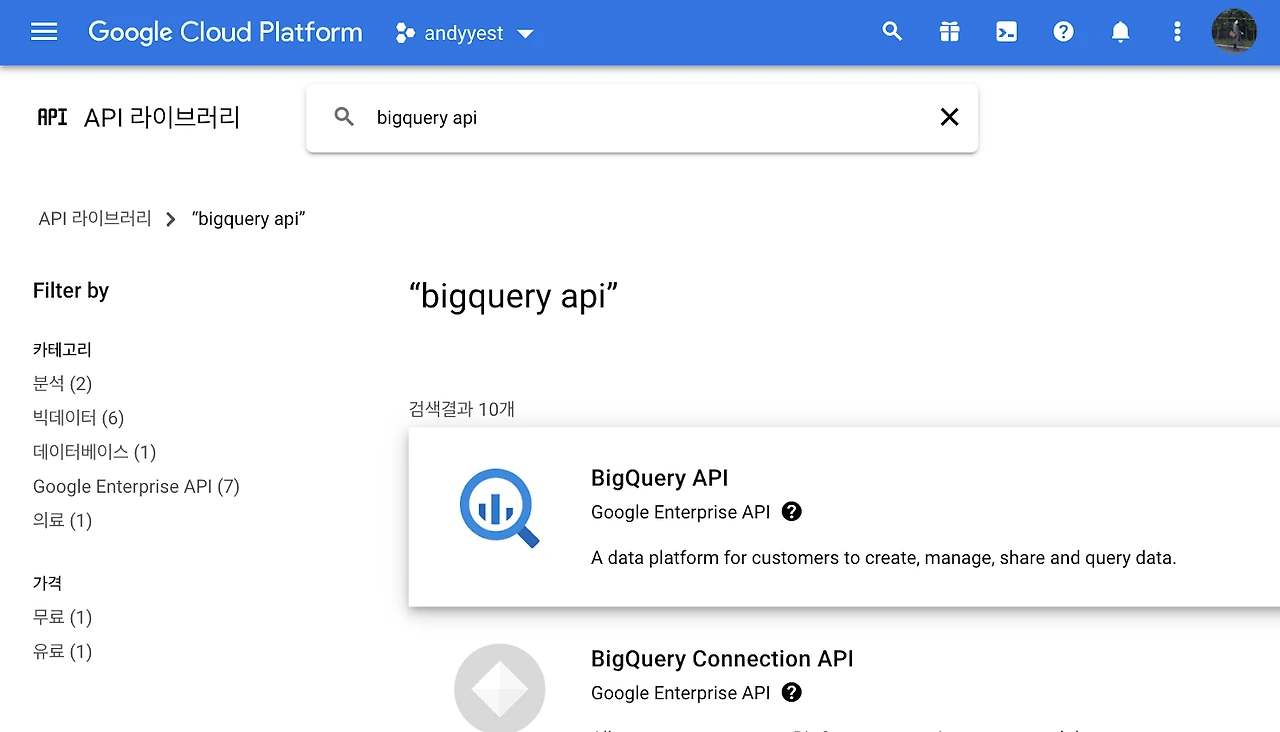Click Google Enterprise API label under BigQuery API
The height and width of the screenshot is (732, 1280).
tap(681, 512)
